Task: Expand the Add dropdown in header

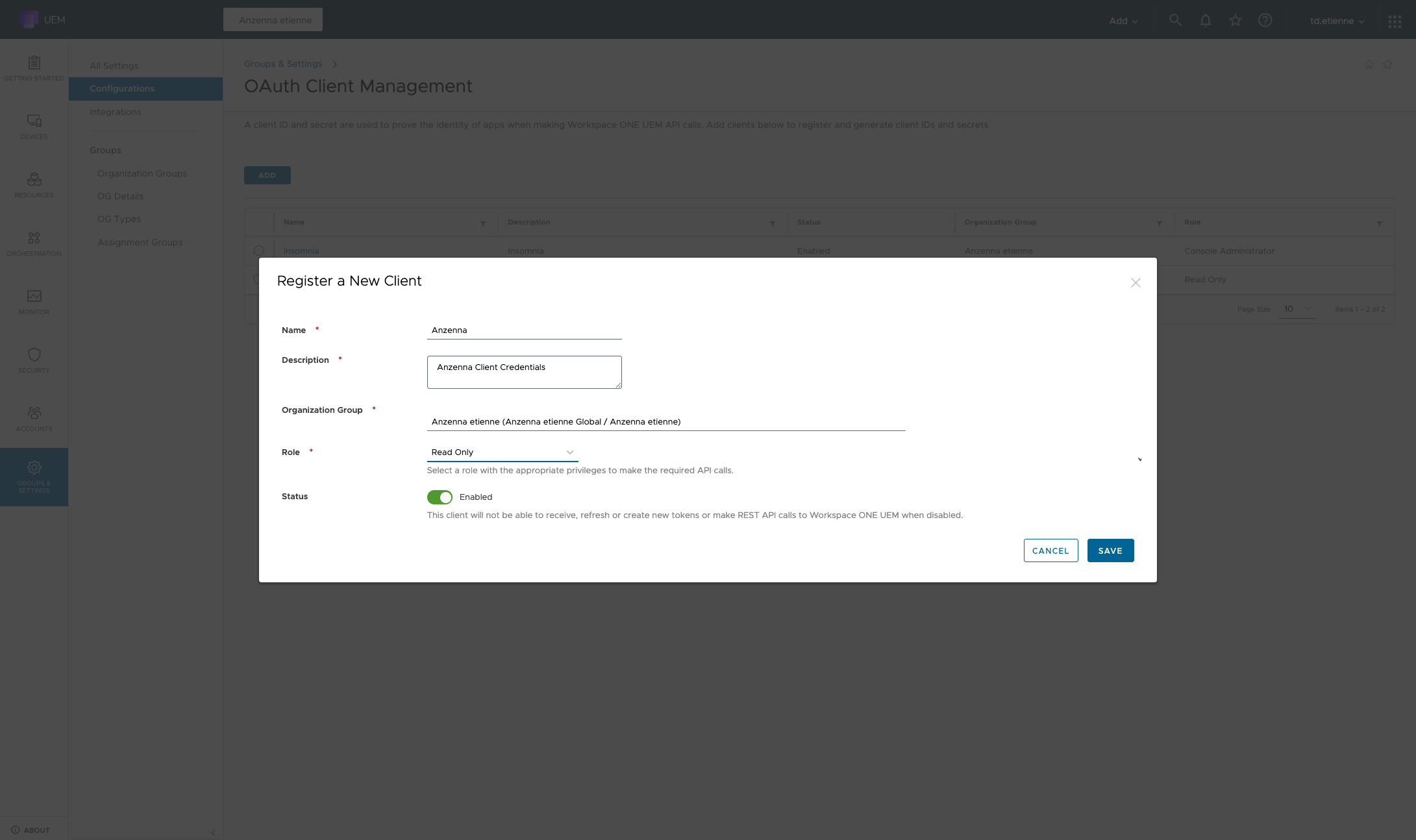Action: coord(1123,21)
